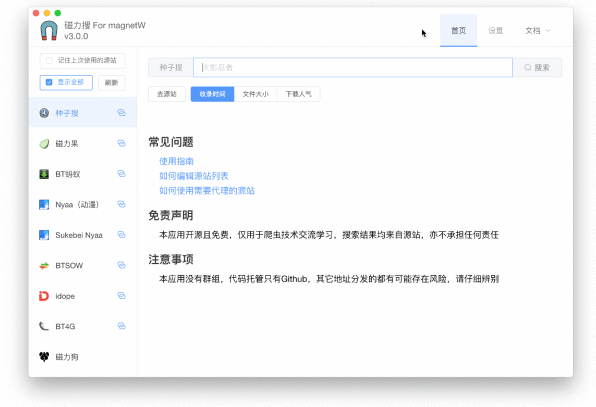
Task: Expand the 文档 dropdown menu
Action: pyautogui.click(x=538, y=30)
